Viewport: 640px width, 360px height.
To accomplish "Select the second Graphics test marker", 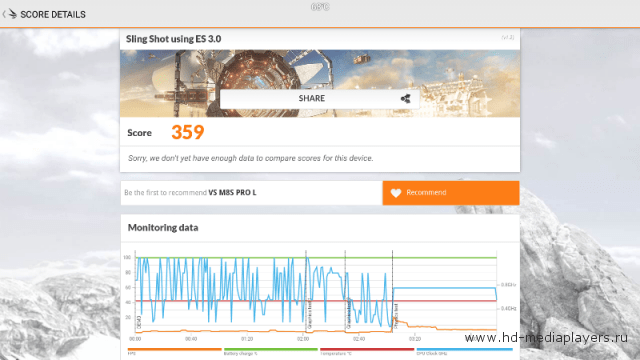I will [349, 314].
